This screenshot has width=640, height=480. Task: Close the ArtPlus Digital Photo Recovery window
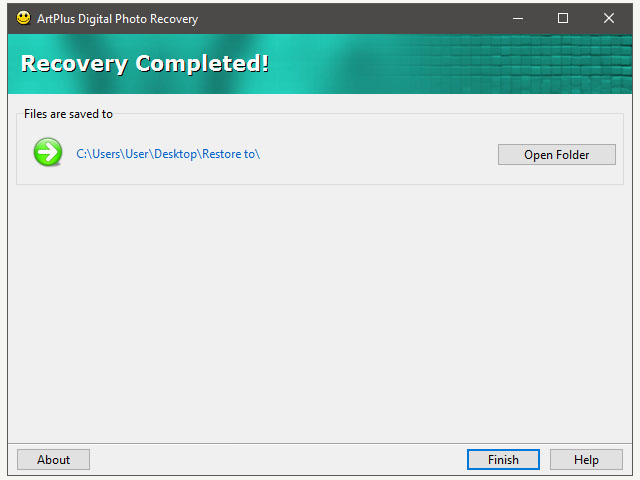(x=609, y=18)
